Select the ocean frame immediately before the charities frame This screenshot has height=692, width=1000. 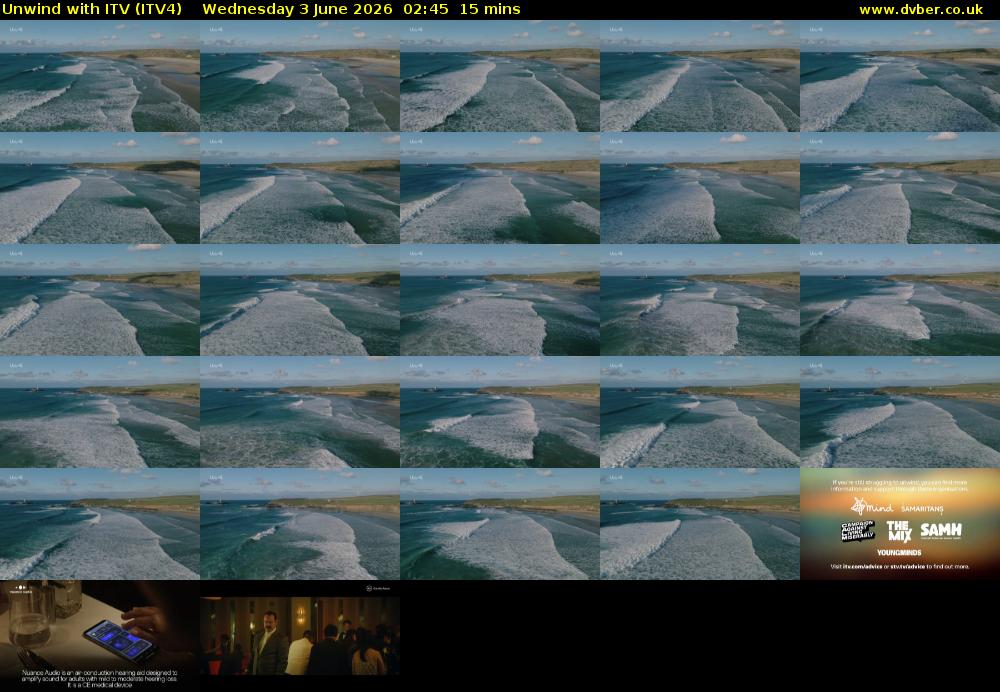click(x=700, y=524)
